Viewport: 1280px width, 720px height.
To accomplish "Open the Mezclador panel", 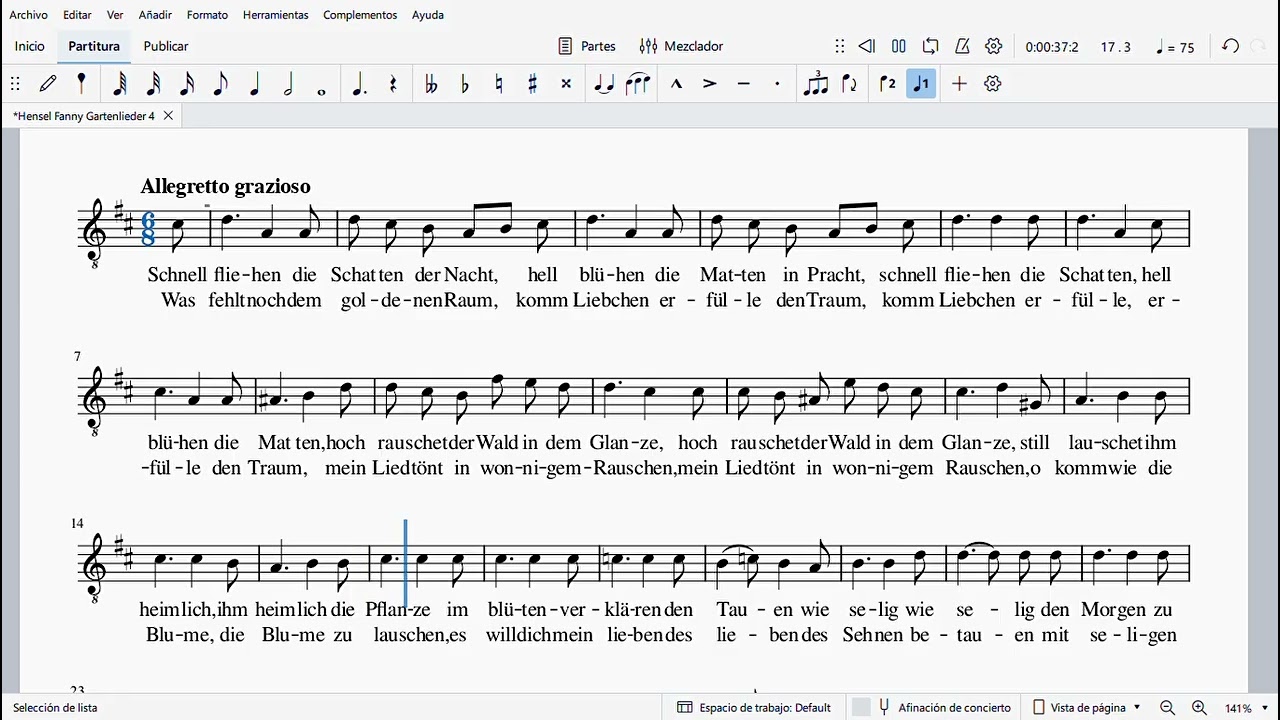I will (x=681, y=46).
